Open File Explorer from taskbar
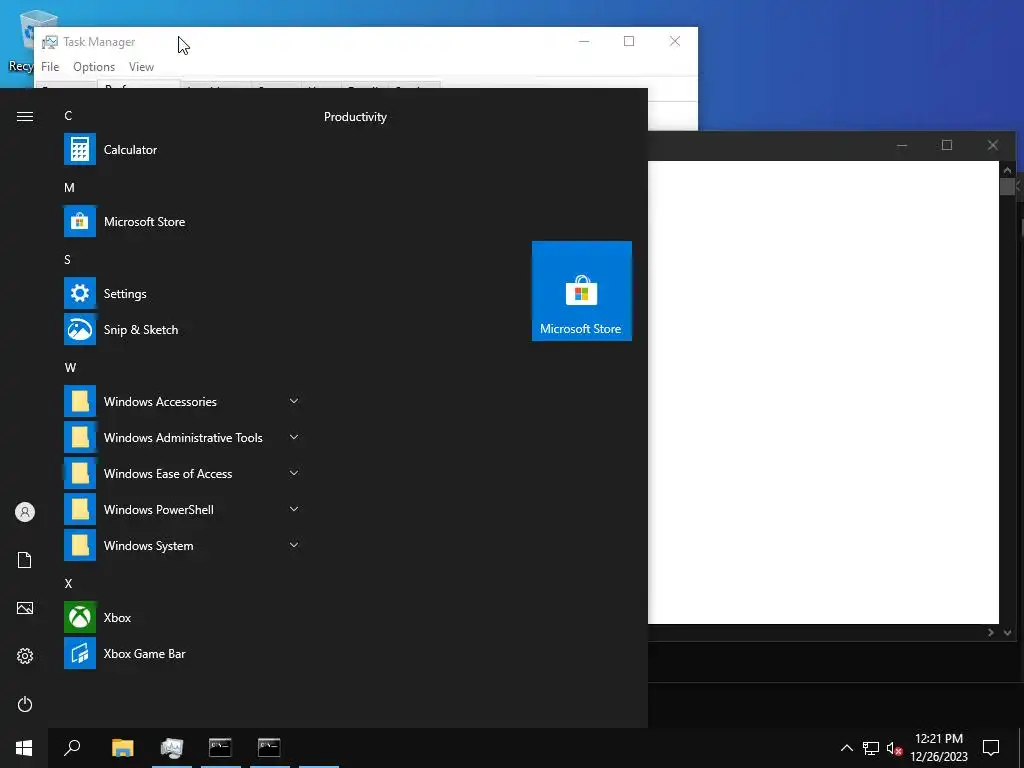This screenshot has width=1024, height=768. coord(123,748)
